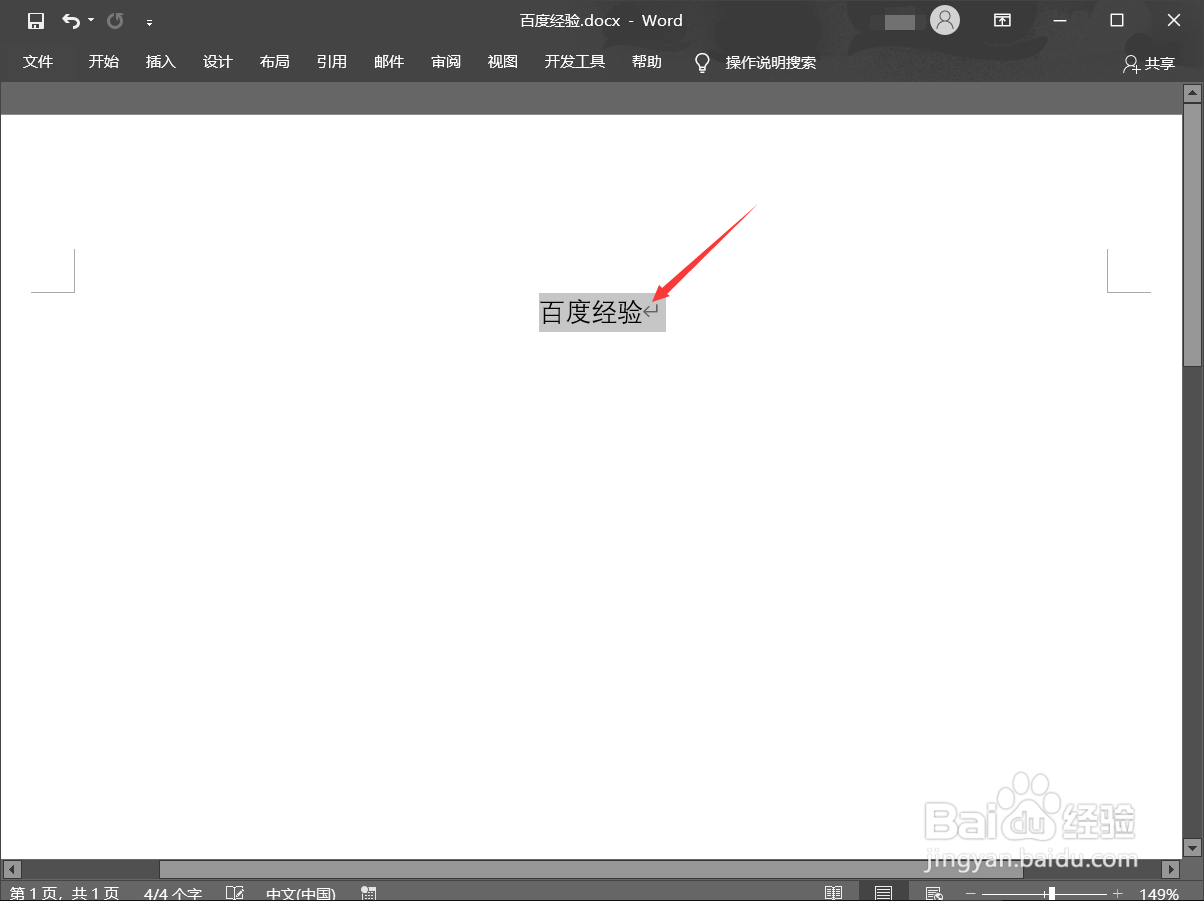Maximize the Word window
The image size is (1204, 901).
tap(1117, 20)
